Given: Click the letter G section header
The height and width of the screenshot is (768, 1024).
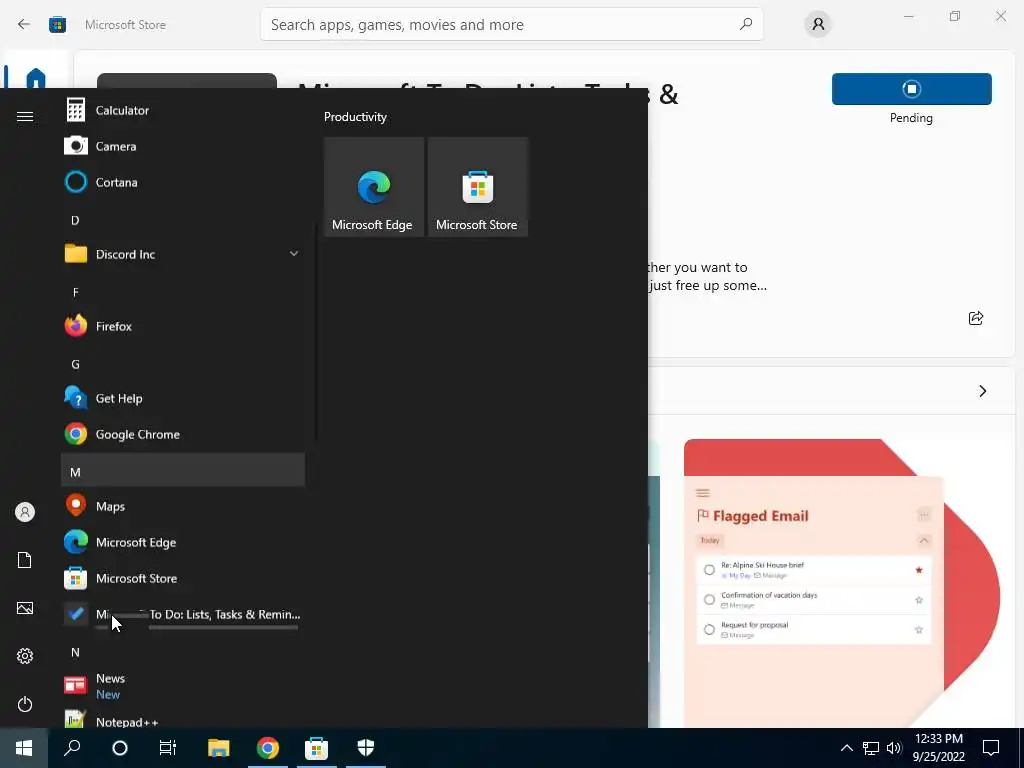Looking at the screenshot, I should point(75,364).
